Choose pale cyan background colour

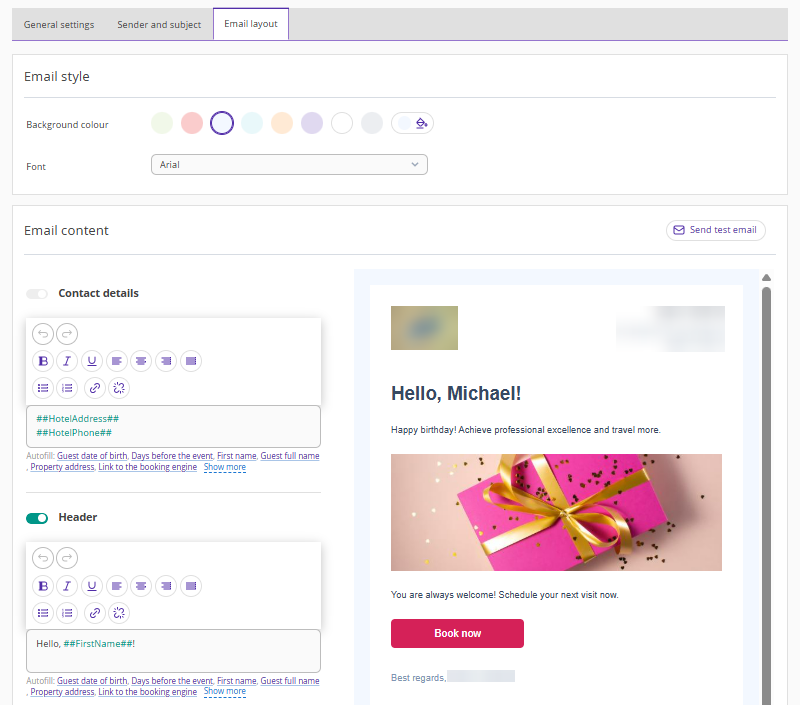(252, 123)
